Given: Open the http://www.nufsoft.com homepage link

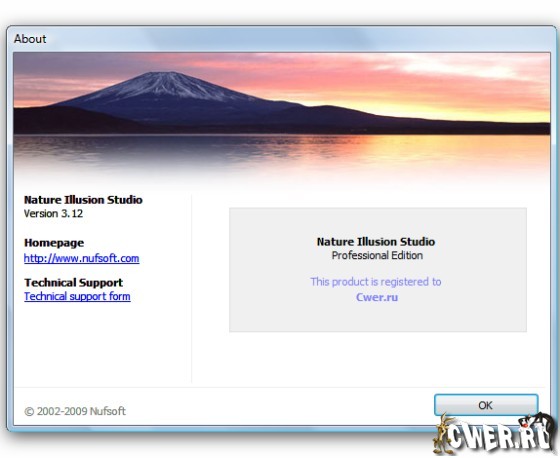Looking at the screenshot, I should (x=81, y=258).
